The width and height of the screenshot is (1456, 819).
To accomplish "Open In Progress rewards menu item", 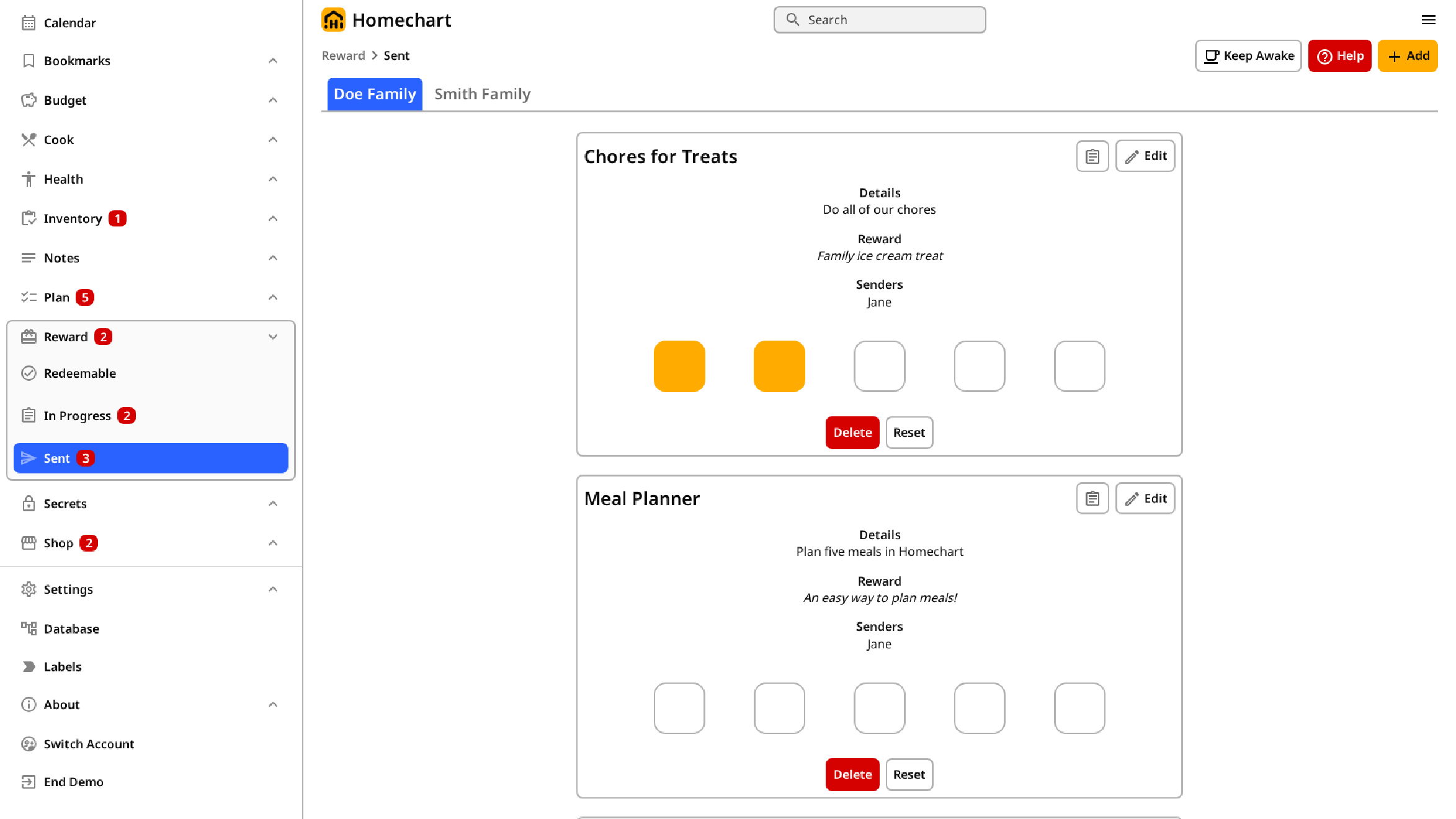I will [x=78, y=416].
